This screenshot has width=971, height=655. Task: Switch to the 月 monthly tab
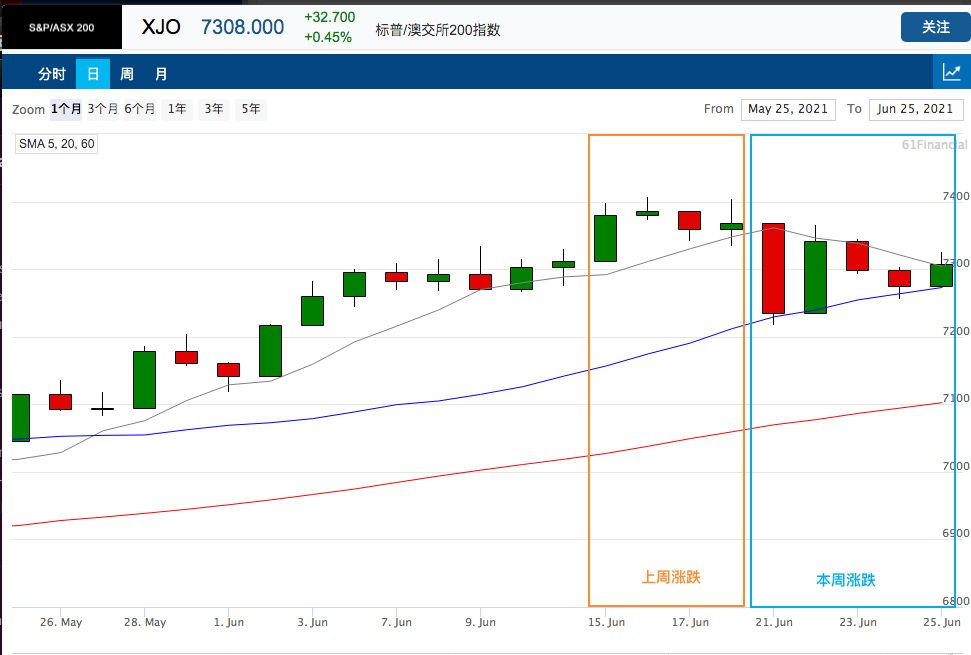click(x=161, y=74)
